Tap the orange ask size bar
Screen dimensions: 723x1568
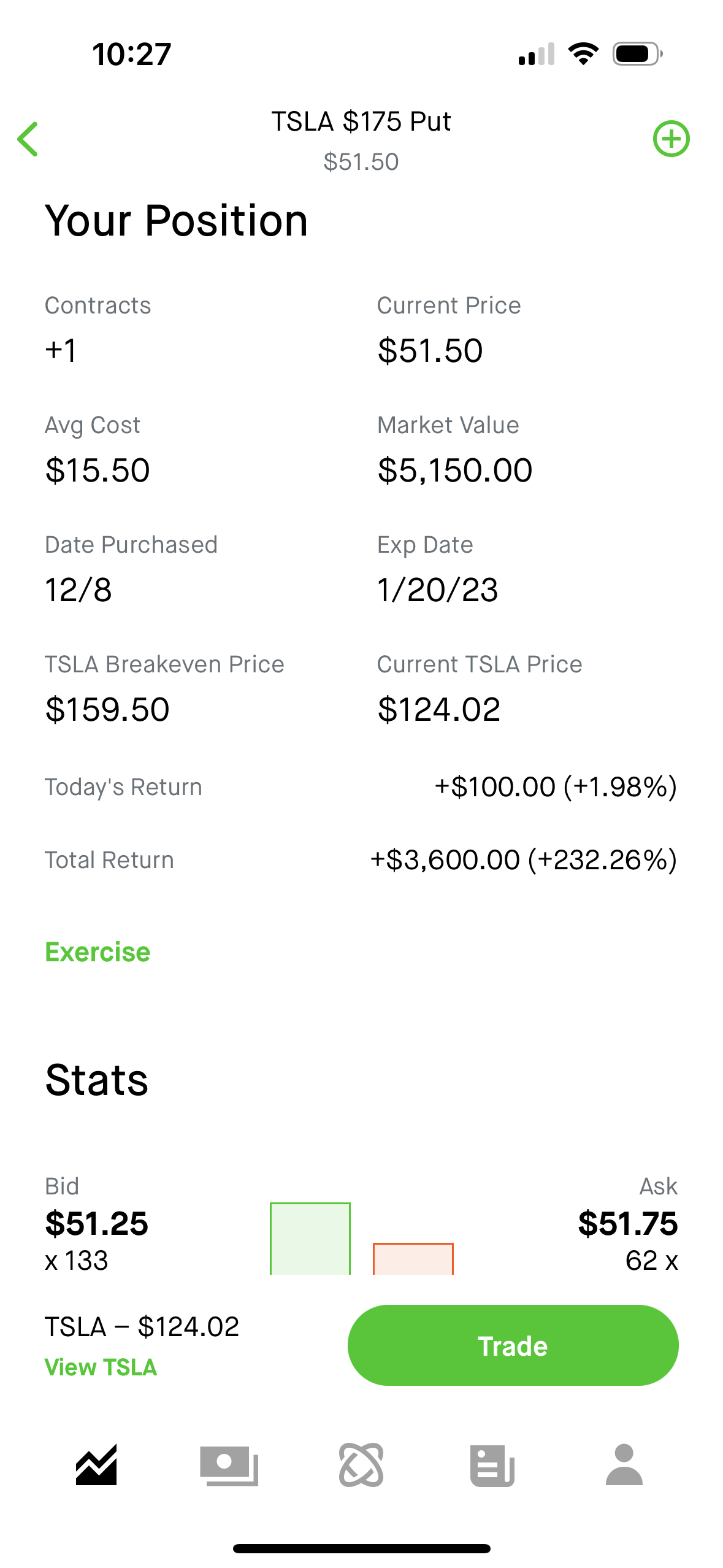(x=413, y=1258)
